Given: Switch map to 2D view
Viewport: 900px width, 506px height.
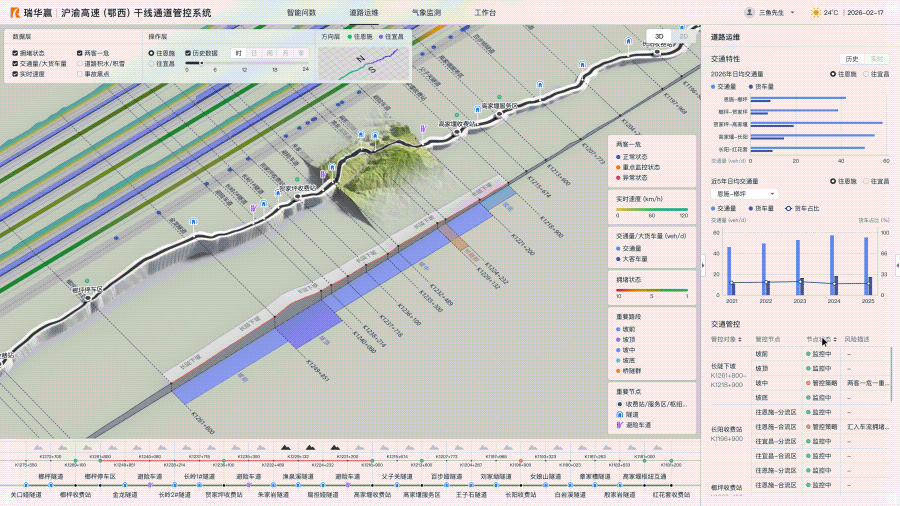Looking at the screenshot, I should coord(684,36).
